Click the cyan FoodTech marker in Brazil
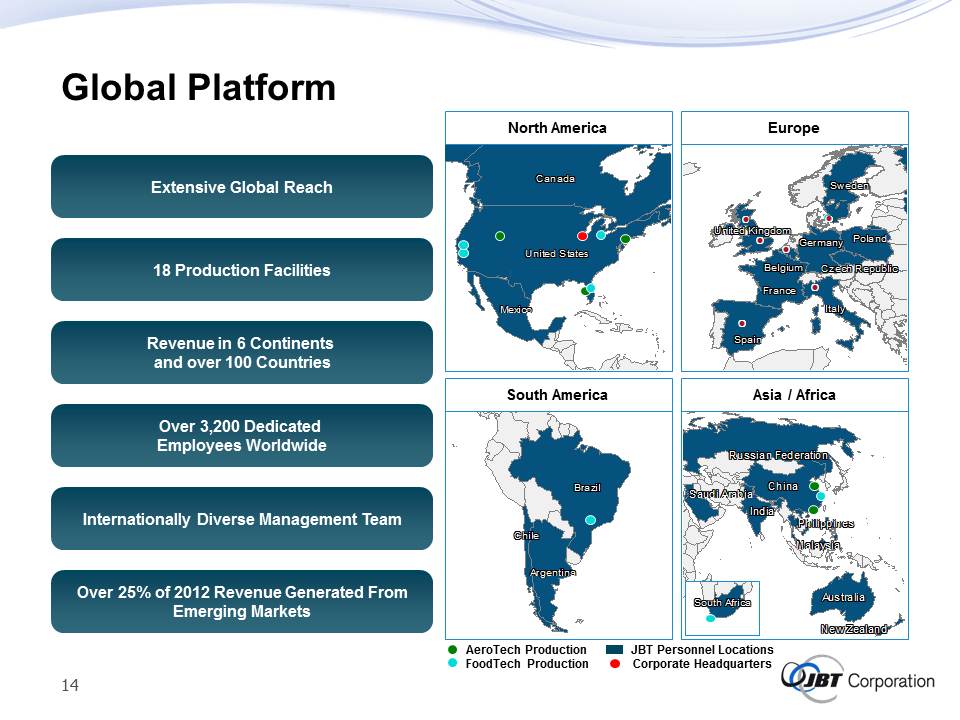Image resolution: width=960 pixels, height=720 pixels. click(x=591, y=520)
